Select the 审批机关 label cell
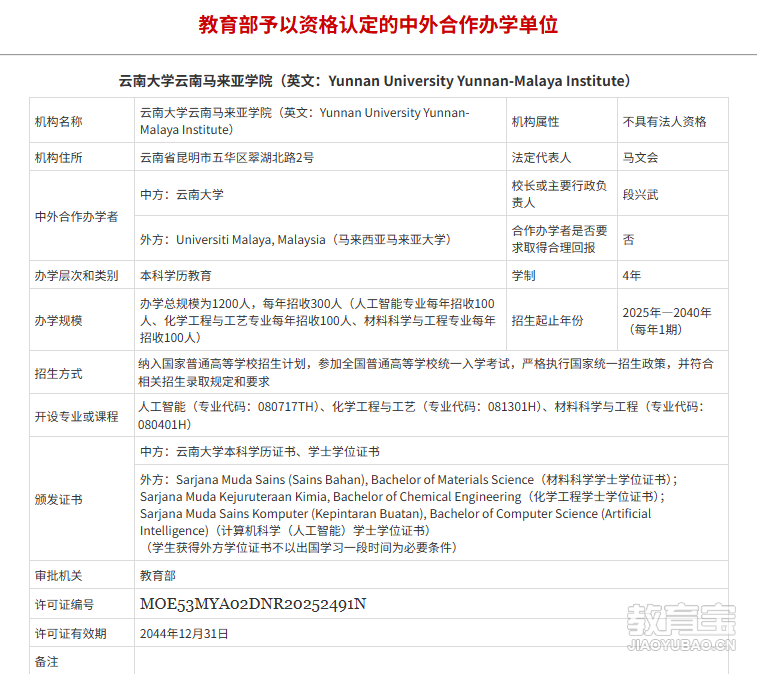 pos(82,575)
